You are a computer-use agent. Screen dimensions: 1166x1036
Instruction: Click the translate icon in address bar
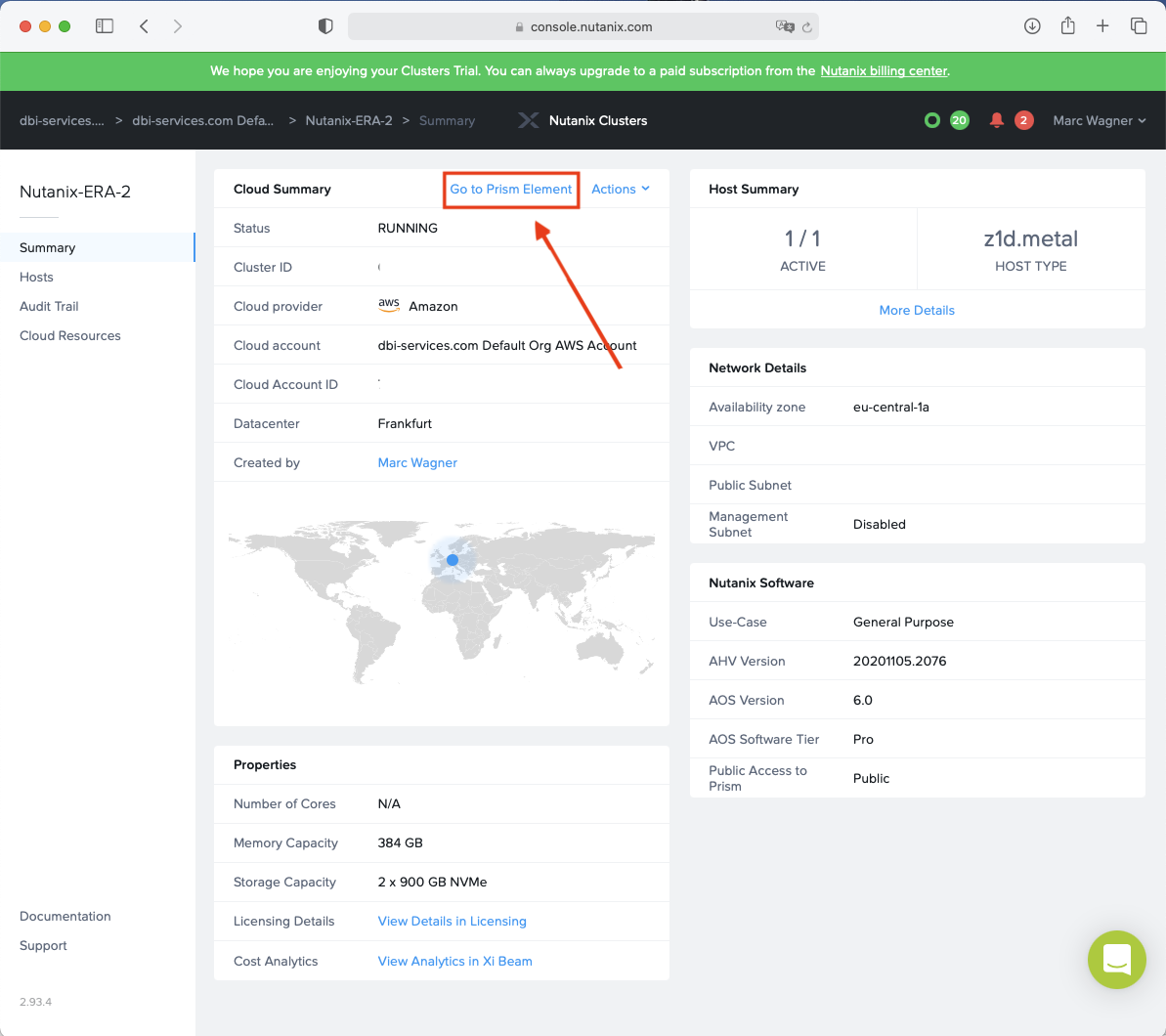point(784,26)
